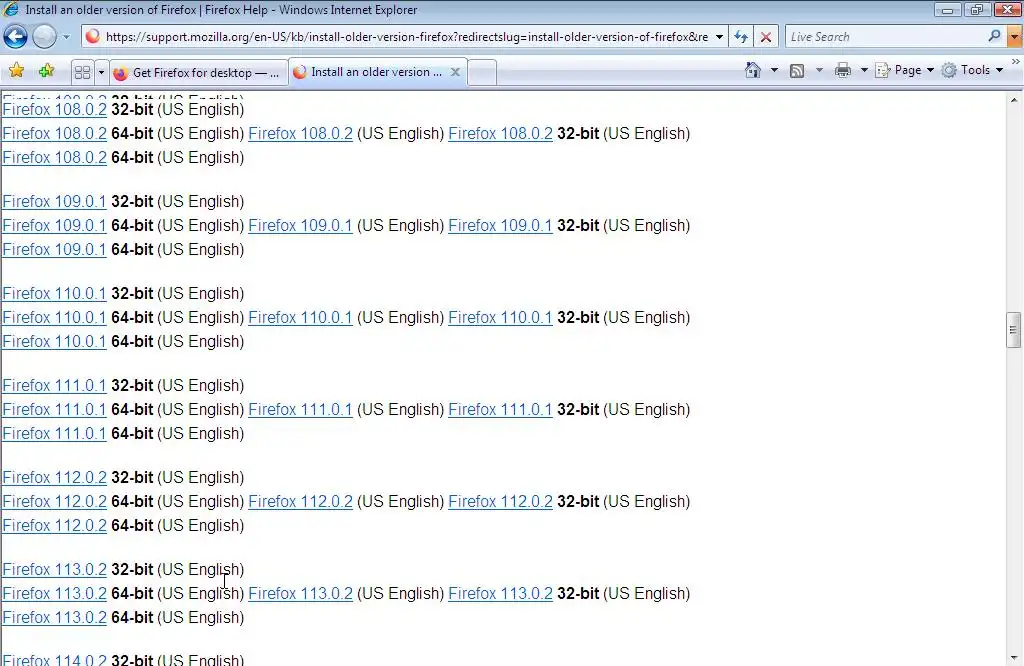This screenshot has width=1024, height=666.
Task: Go back using the Back arrow button
Action: point(16,37)
